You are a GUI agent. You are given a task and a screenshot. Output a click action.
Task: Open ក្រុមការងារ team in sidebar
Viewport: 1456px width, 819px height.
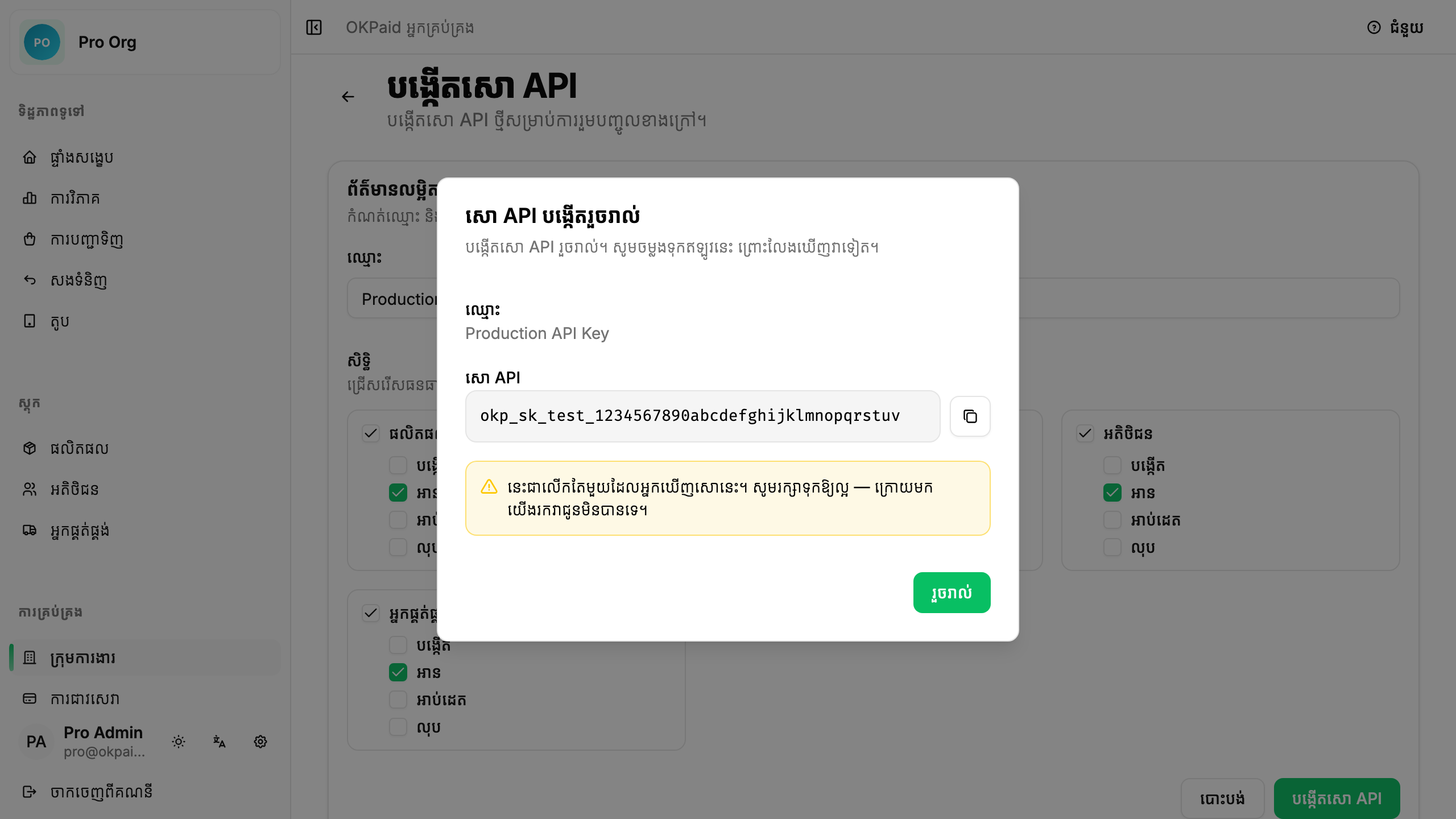(x=145, y=657)
